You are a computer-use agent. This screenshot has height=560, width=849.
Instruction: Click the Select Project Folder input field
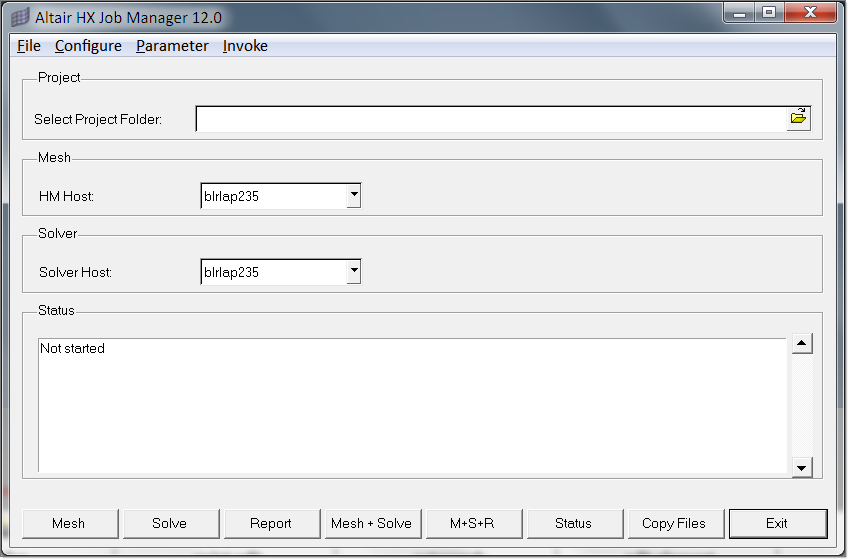[491, 119]
